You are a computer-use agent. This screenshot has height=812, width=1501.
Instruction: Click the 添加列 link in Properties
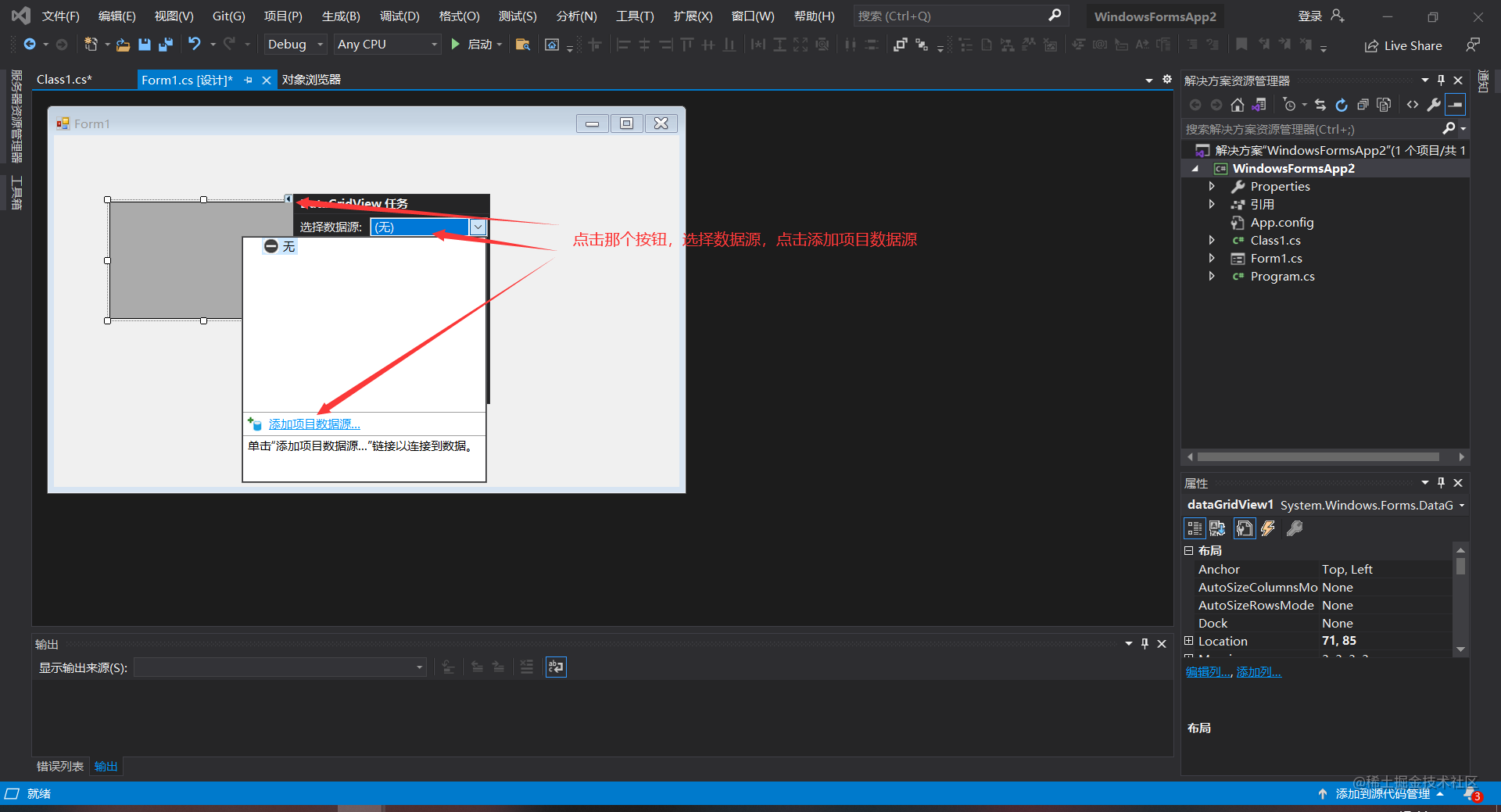(x=1259, y=672)
